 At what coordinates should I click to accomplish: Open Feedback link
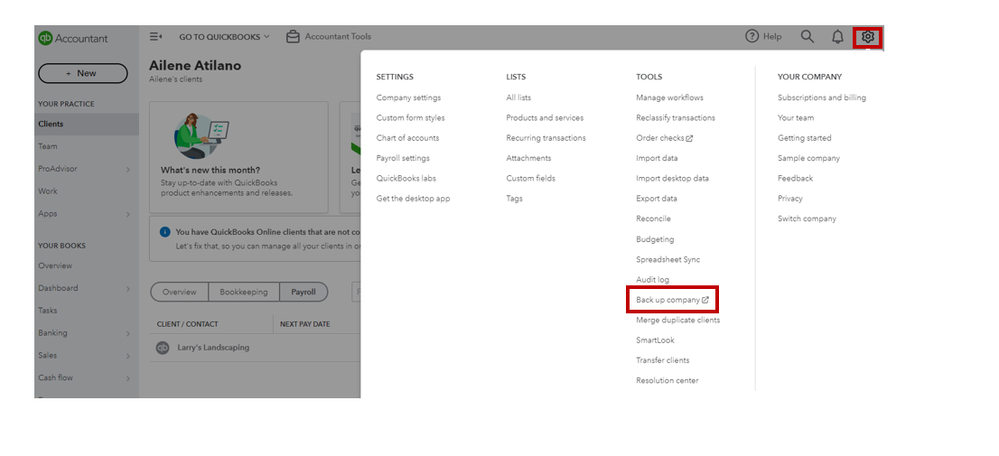pos(795,178)
